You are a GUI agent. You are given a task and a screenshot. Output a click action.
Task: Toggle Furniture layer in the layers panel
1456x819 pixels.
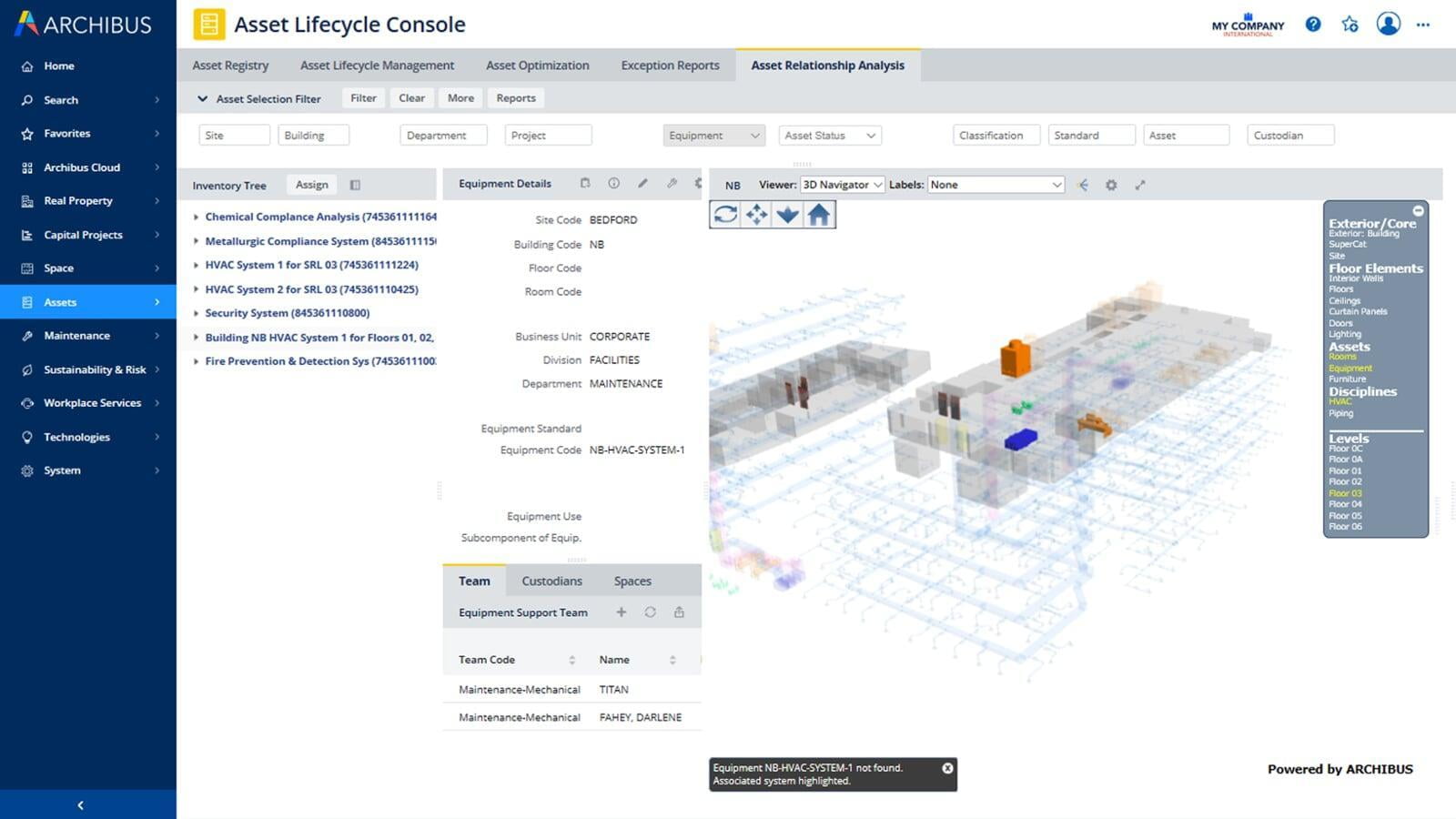1347,379
